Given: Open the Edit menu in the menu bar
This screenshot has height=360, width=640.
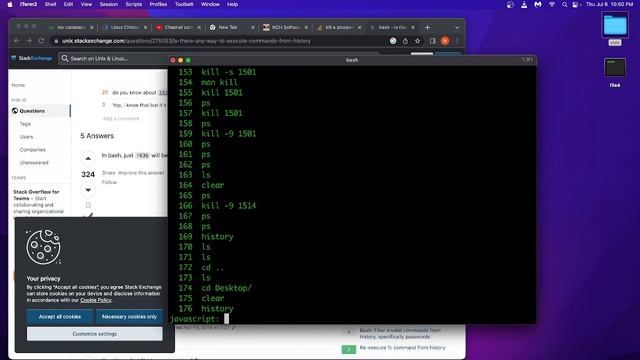Looking at the screenshot, I should click(x=68, y=4).
